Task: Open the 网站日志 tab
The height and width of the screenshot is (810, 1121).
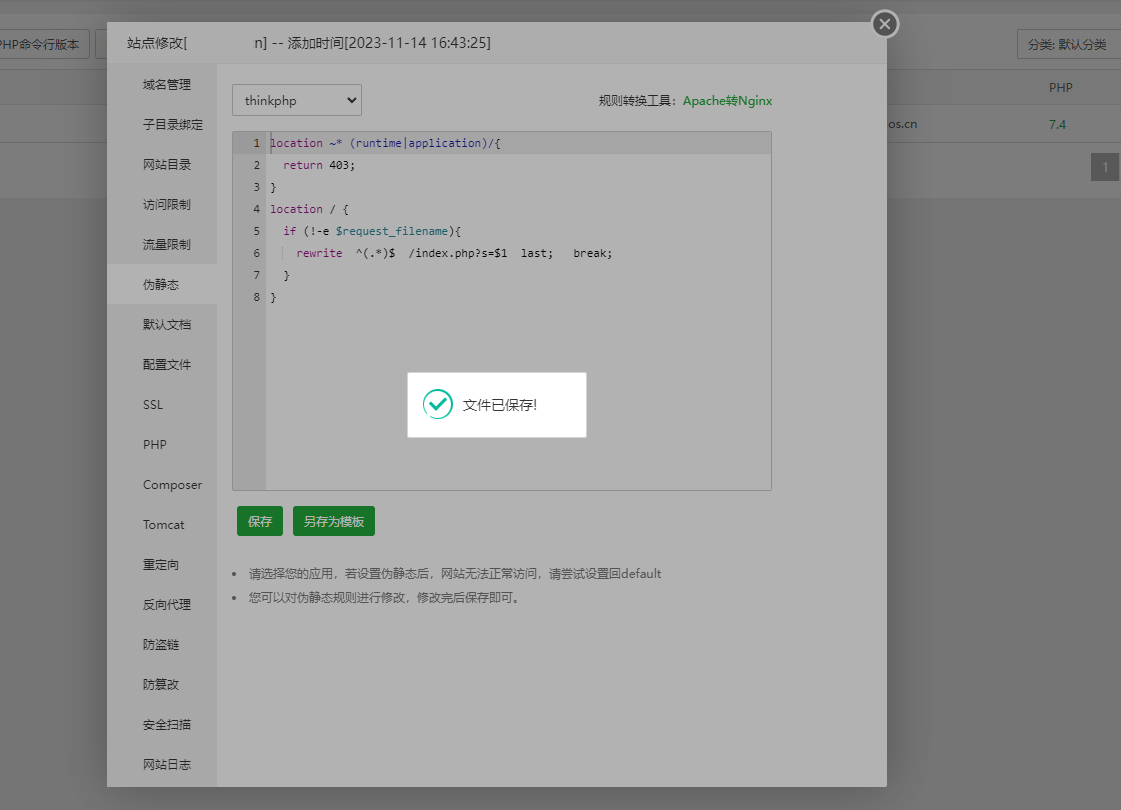Action: pos(166,765)
